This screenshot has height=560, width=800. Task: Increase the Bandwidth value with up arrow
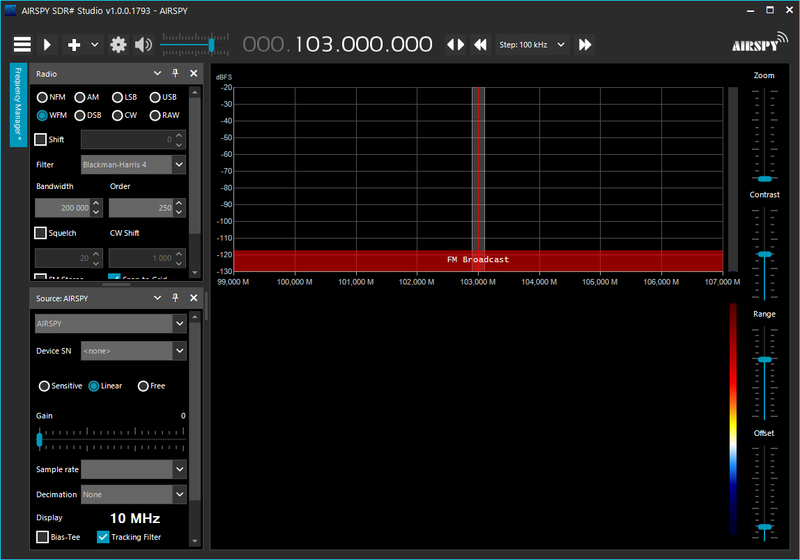coord(96,204)
